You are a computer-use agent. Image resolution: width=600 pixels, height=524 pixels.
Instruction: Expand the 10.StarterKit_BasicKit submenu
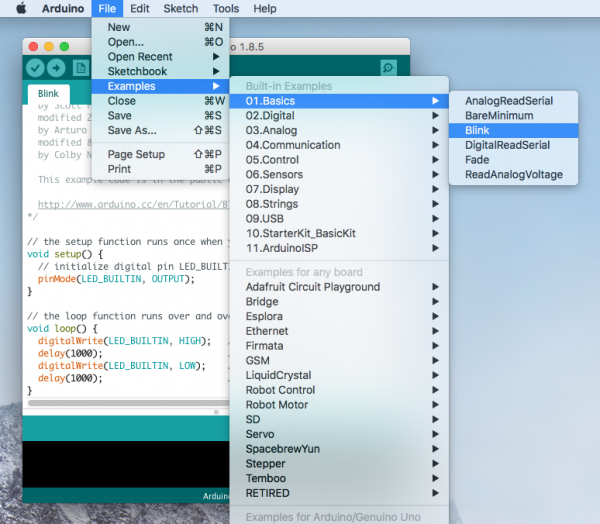[x=339, y=233]
